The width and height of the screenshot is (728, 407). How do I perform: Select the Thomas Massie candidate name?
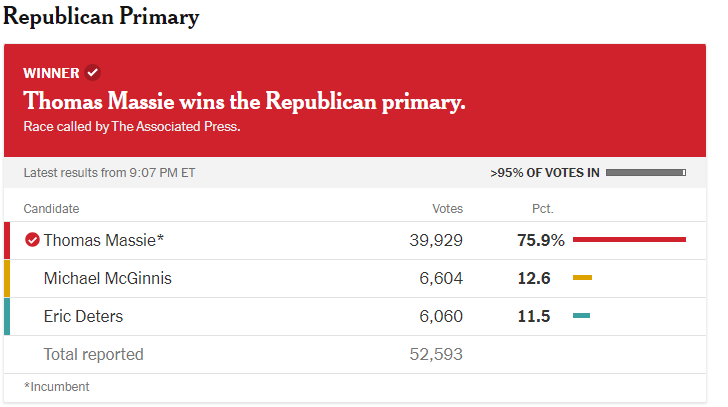103,240
